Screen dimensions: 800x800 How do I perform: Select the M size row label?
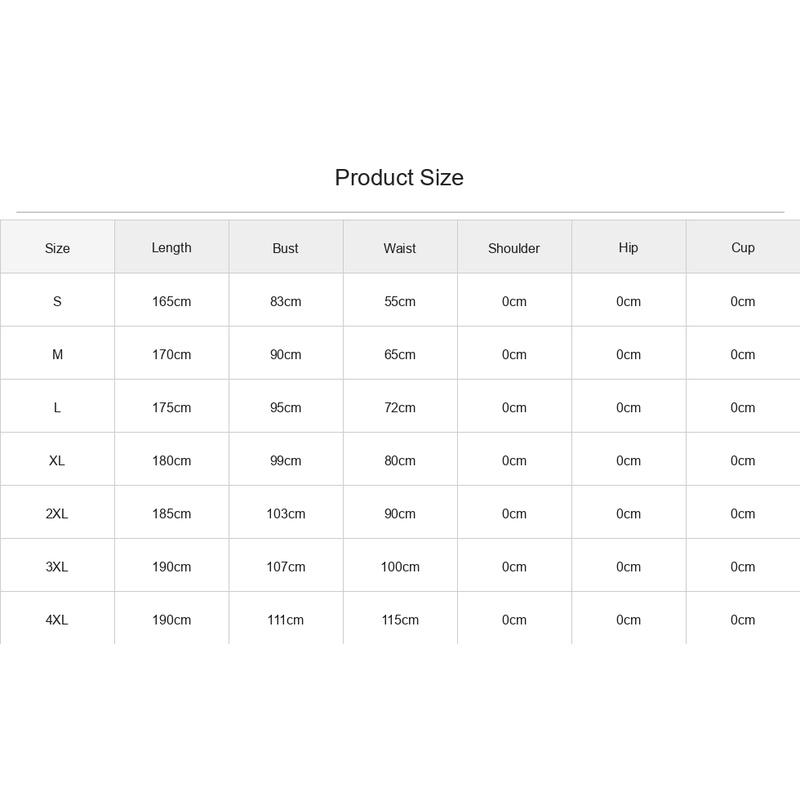point(57,354)
